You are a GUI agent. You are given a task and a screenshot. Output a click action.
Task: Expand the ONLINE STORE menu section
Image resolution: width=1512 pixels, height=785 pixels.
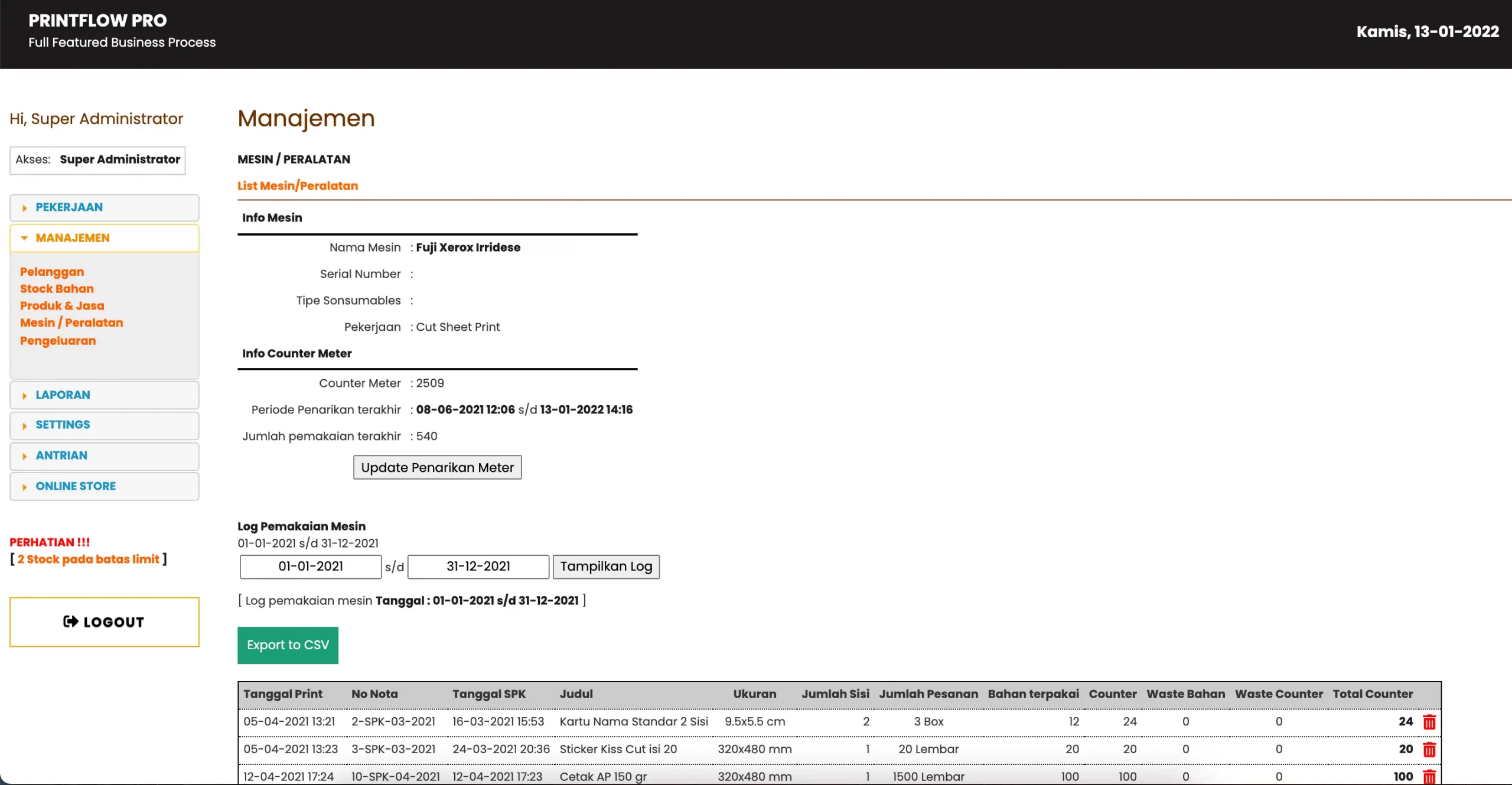click(104, 487)
